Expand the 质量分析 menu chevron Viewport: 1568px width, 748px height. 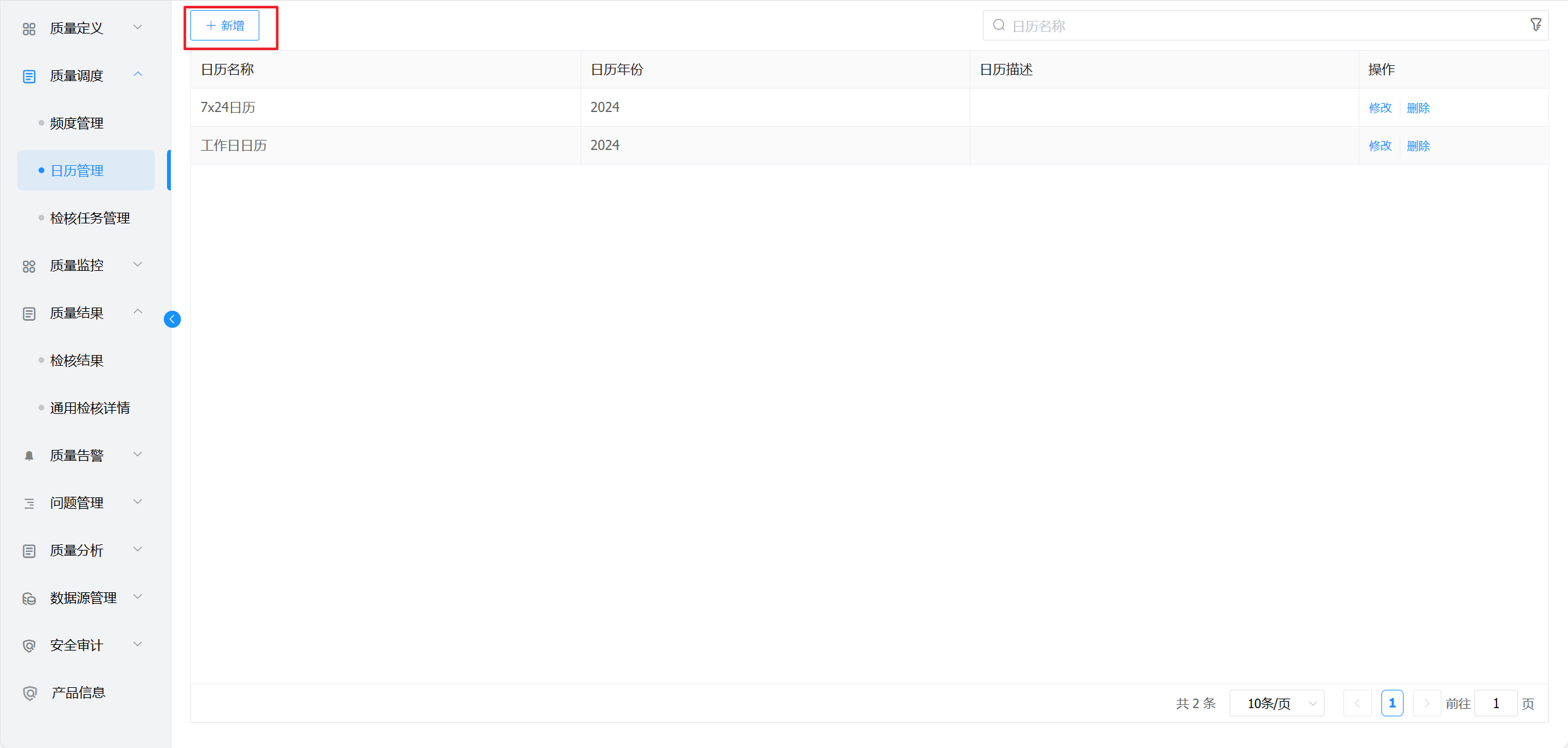click(138, 549)
